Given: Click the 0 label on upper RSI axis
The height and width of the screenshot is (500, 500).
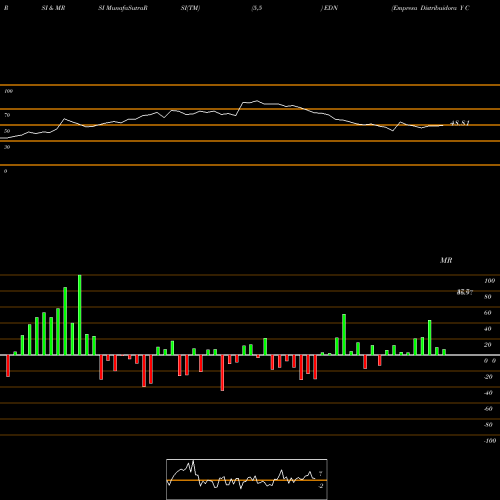Looking at the screenshot, I should (5, 171).
